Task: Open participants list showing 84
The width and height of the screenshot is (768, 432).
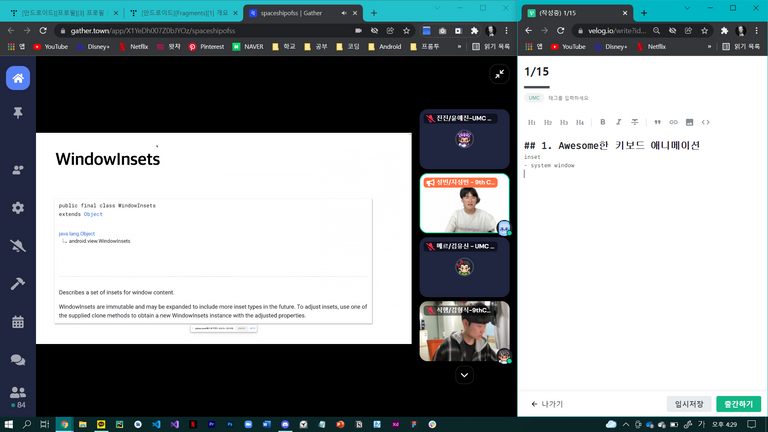Action: point(18,397)
